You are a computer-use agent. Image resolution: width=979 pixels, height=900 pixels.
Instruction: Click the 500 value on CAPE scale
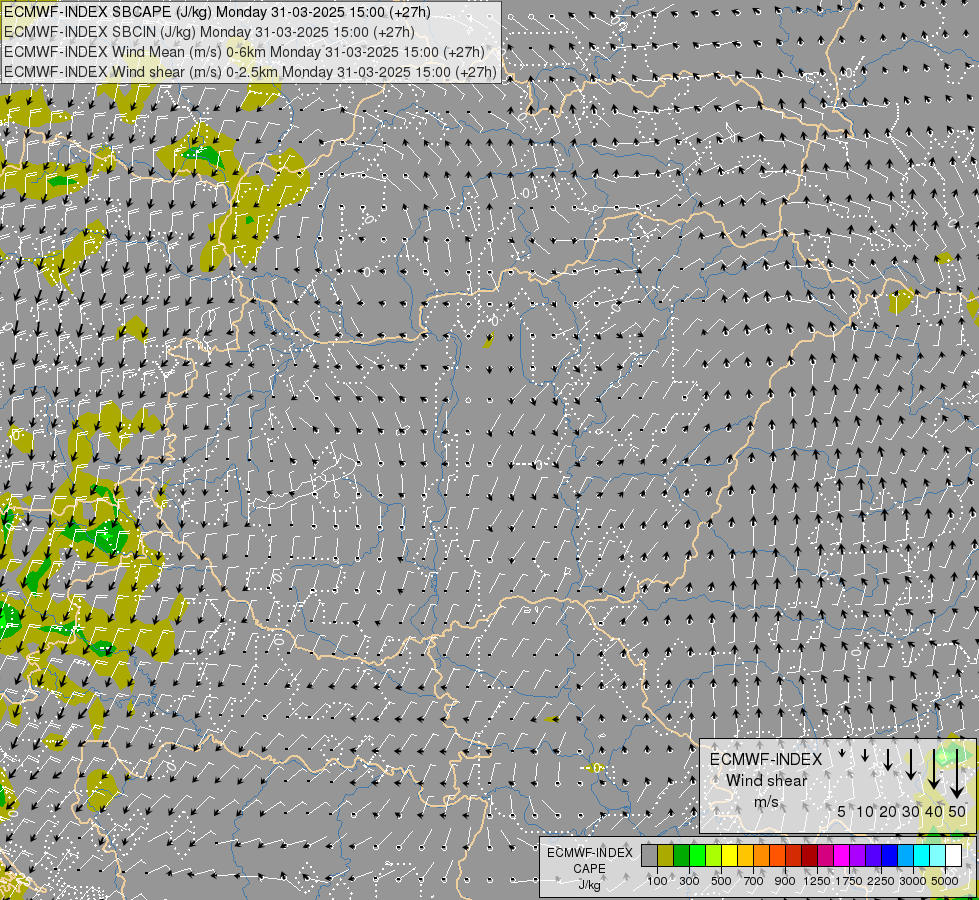(721, 881)
